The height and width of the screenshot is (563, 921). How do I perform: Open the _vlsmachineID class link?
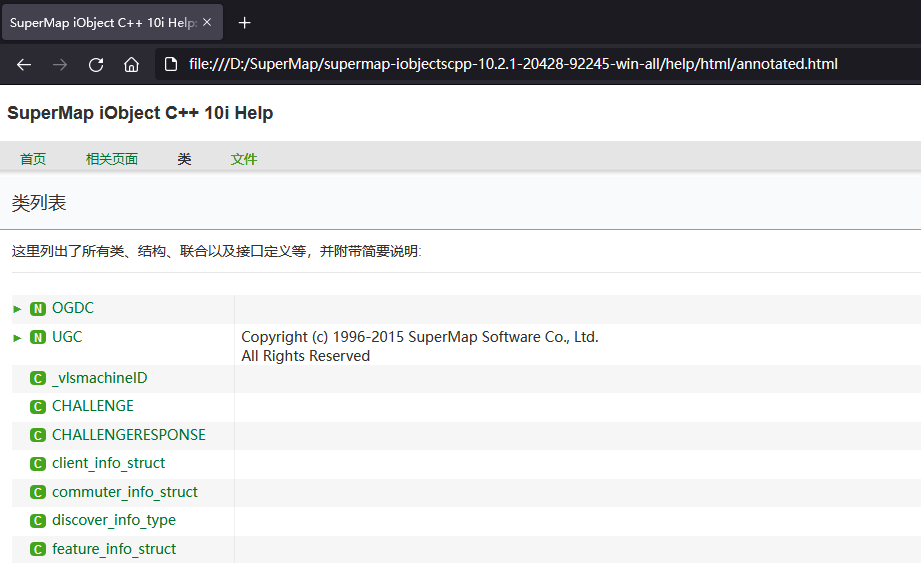100,378
